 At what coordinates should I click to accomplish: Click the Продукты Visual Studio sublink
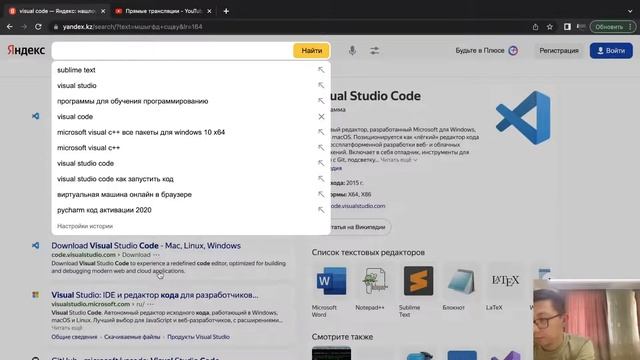point(198,337)
